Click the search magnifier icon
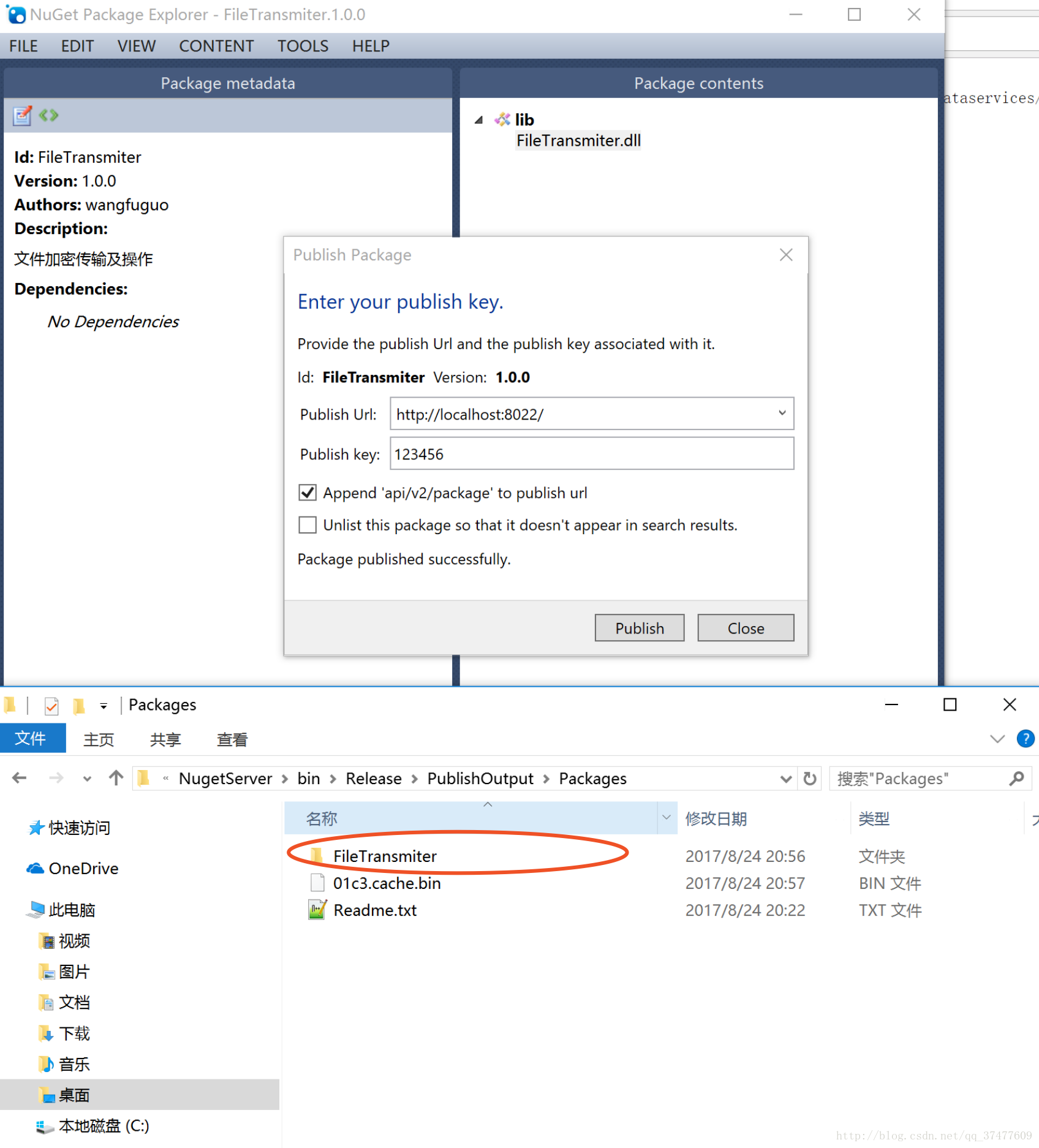 (1017, 778)
